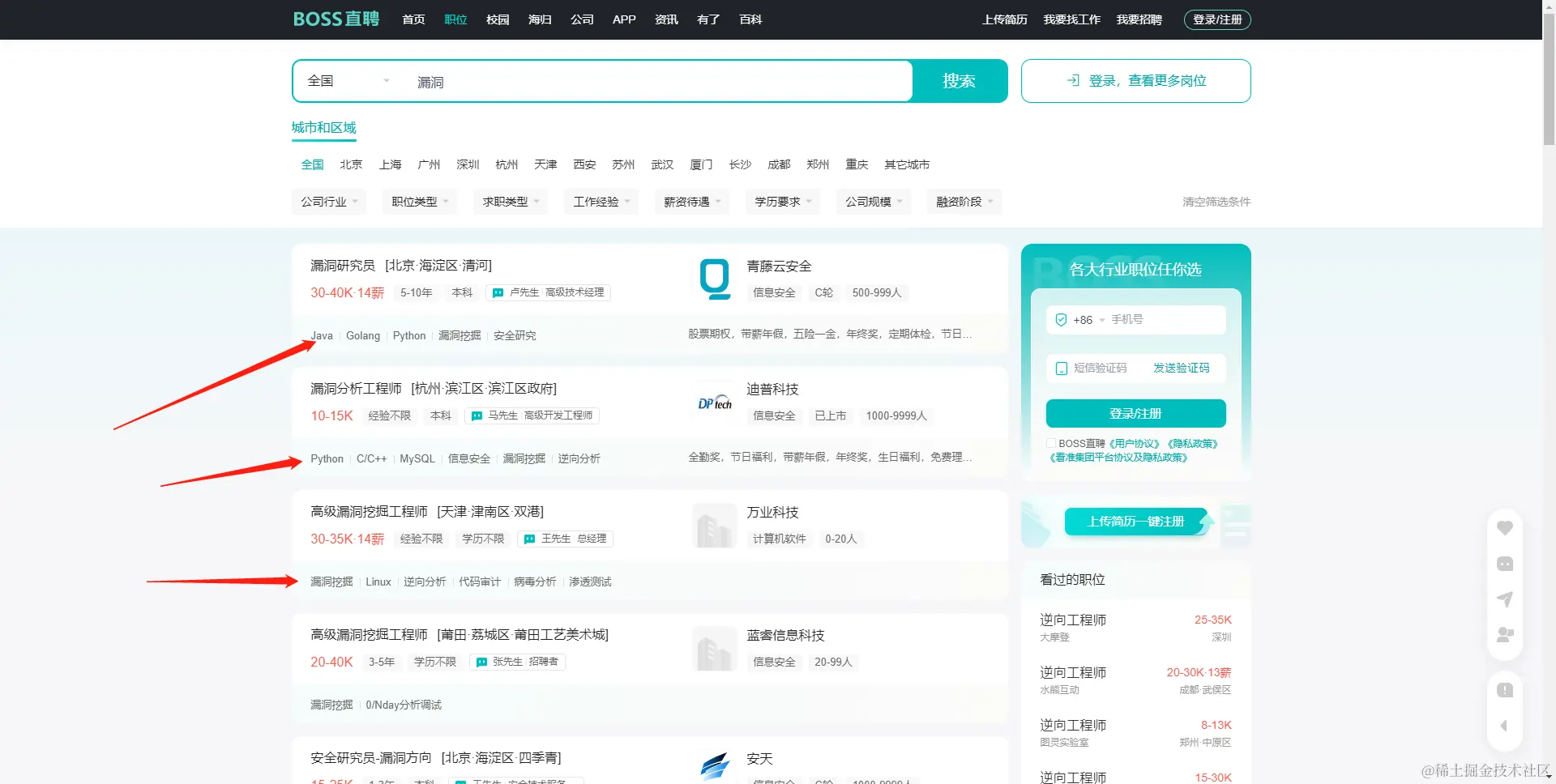Click 发送验证码 link
1556x784 pixels.
[1181, 369]
